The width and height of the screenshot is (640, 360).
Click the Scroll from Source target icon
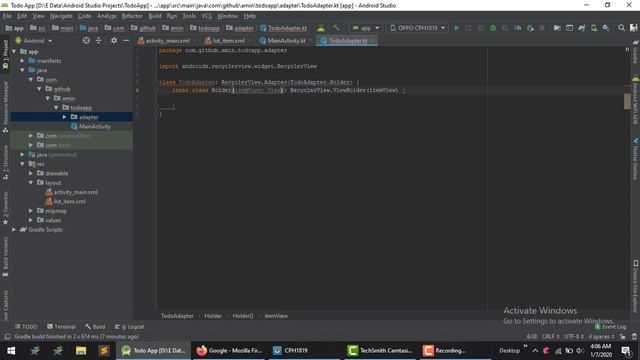tap(86, 40)
